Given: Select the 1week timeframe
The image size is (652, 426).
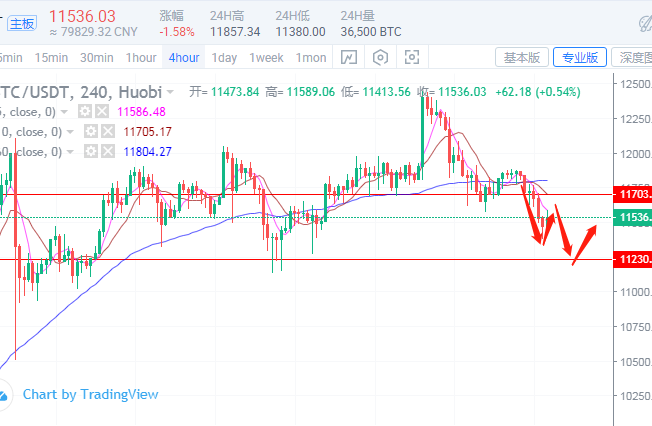Looking at the screenshot, I should [266, 57].
